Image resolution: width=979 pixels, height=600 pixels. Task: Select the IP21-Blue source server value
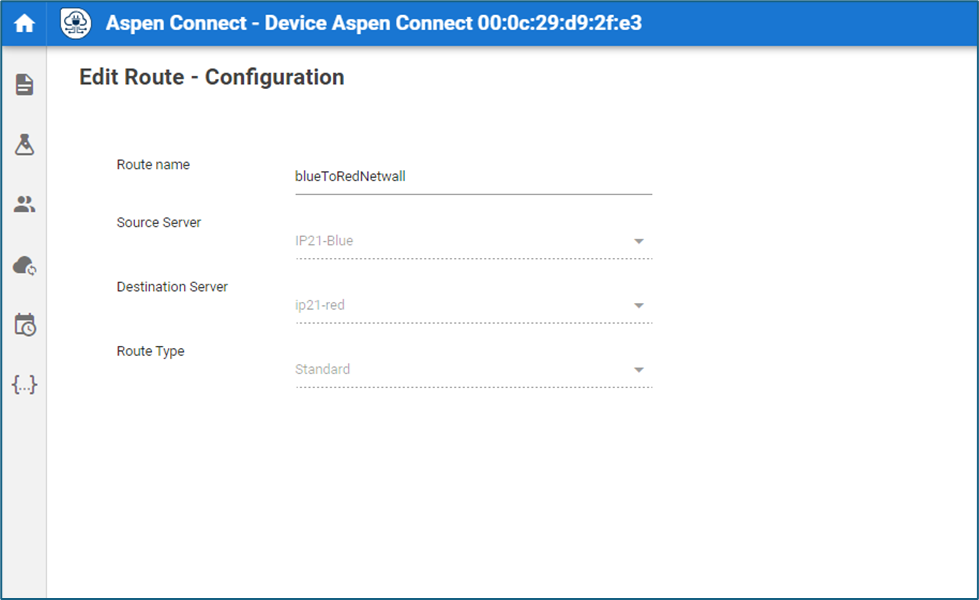pos(324,240)
